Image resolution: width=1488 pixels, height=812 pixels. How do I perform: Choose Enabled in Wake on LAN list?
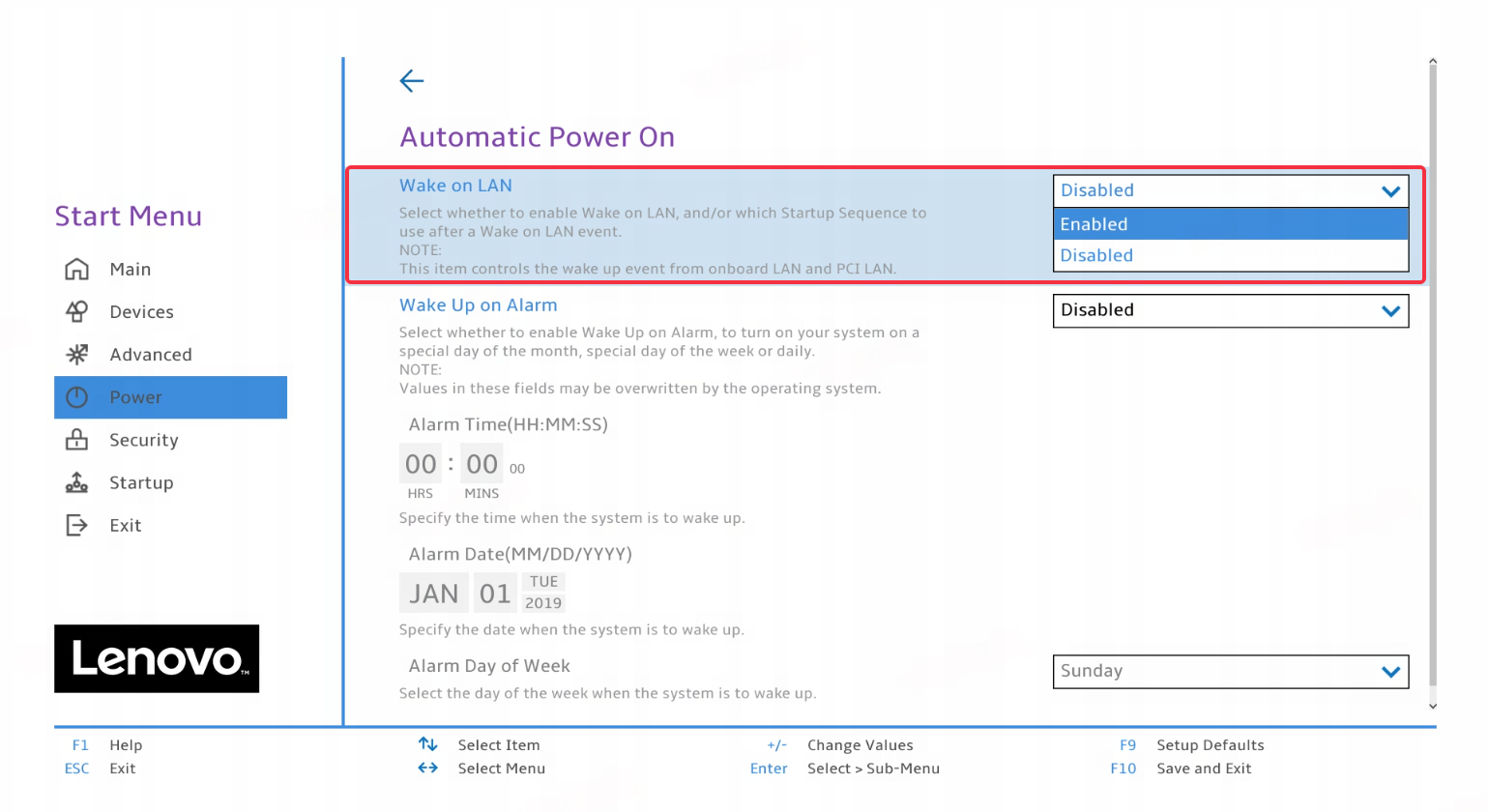click(x=1231, y=224)
